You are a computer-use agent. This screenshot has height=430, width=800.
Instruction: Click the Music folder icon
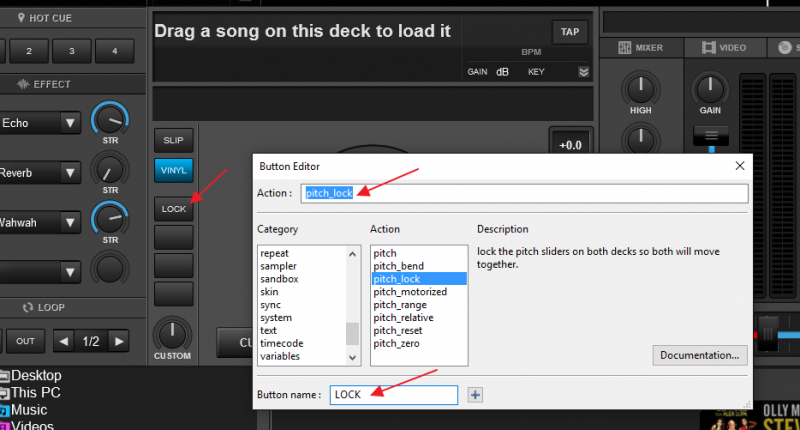[x=5, y=410]
